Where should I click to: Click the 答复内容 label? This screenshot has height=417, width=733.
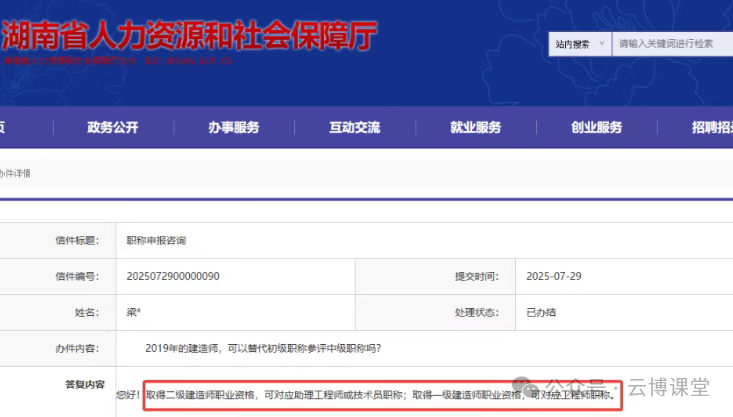pos(85,384)
